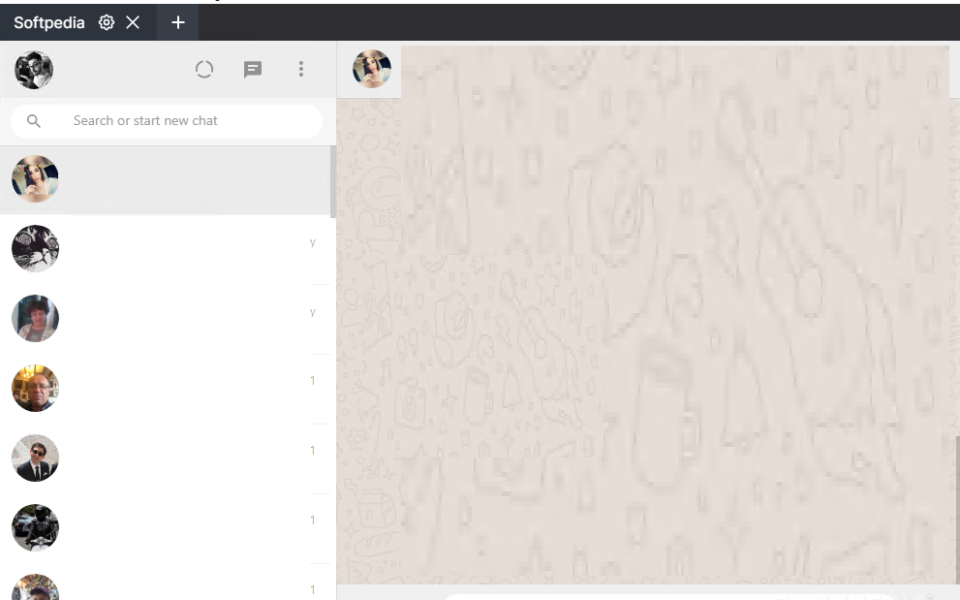Image resolution: width=960 pixels, height=600 pixels.
Task: Open the chat with the motorcycle rider avatar
Action: (x=35, y=528)
